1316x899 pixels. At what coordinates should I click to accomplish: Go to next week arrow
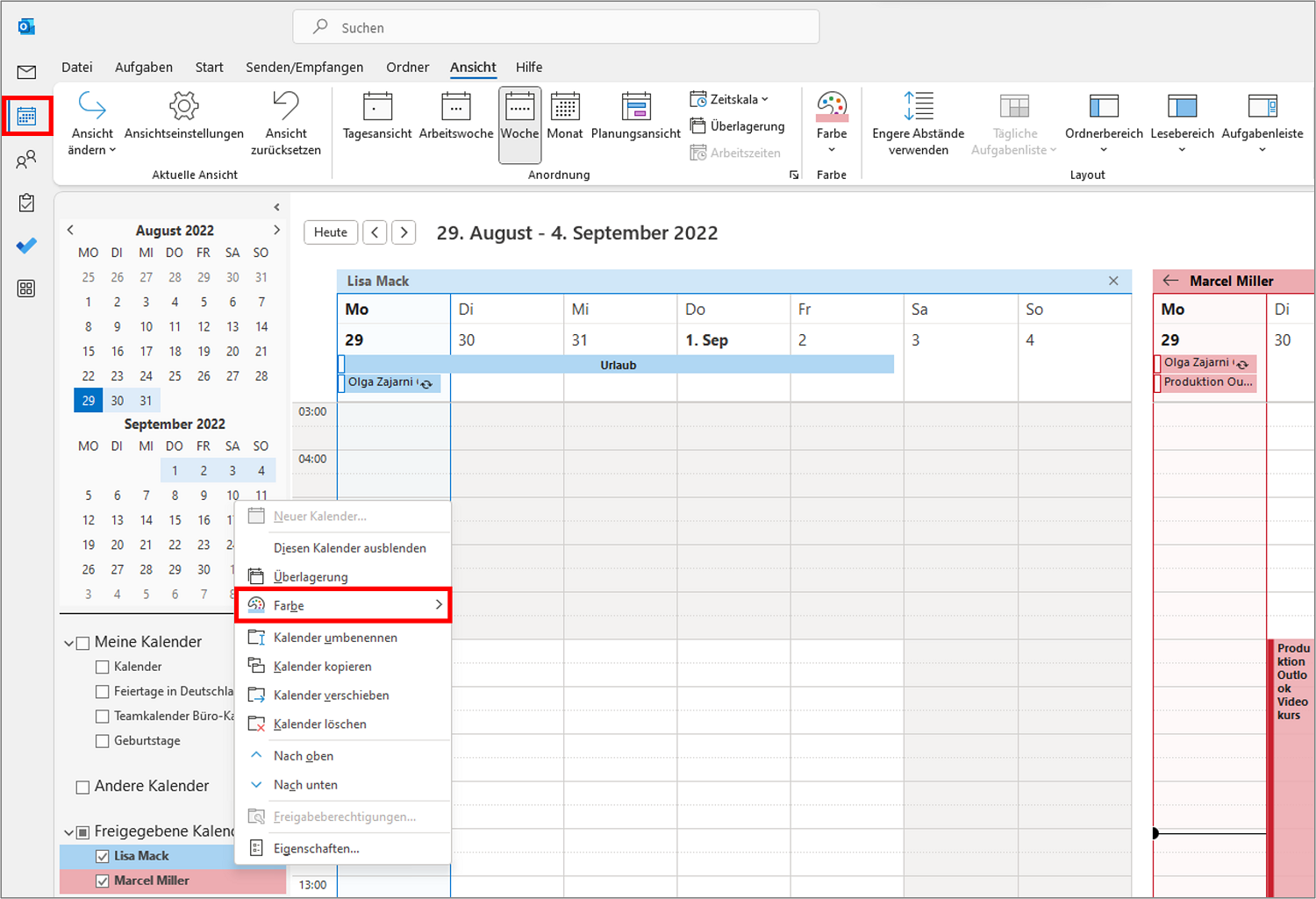(x=404, y=232)
